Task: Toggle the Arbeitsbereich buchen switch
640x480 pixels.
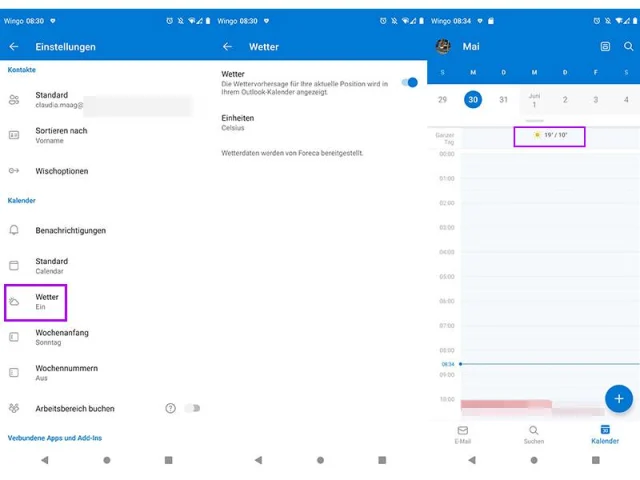Action: pos(192,408)
